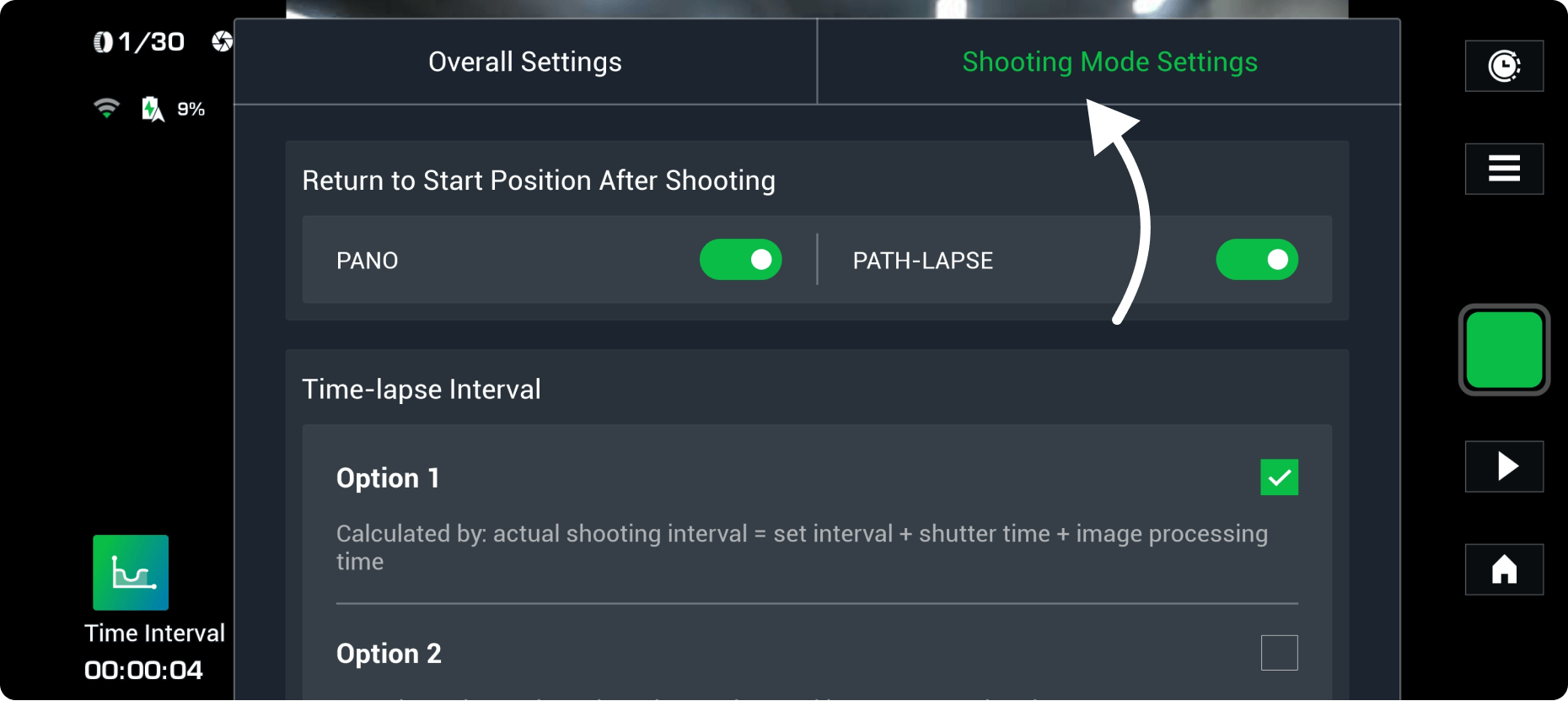
Task: Open the hamburger menu icon
Action: pos(1504,169)
